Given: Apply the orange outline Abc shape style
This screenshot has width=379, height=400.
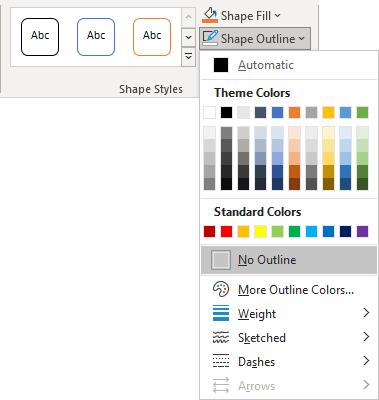Looking at the screenshot, I should pyautogui.click(x=152, y=37).
